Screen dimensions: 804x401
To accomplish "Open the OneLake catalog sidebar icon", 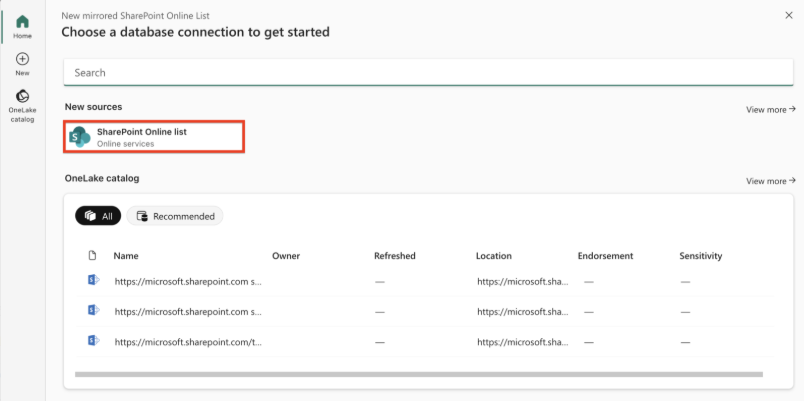I will pyautogui.click(x=22, y=96).
